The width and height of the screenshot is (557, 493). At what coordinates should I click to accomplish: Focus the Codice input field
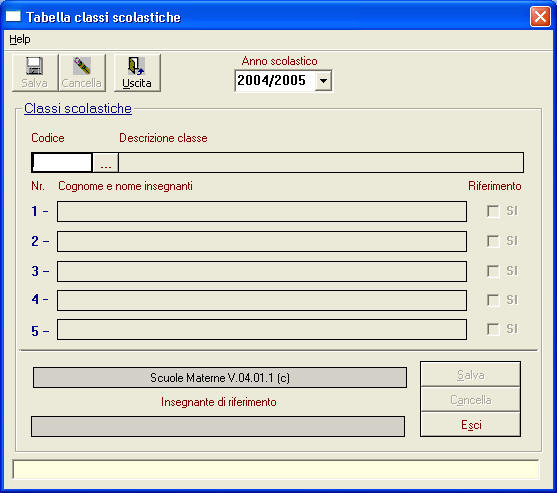(62, 163)
